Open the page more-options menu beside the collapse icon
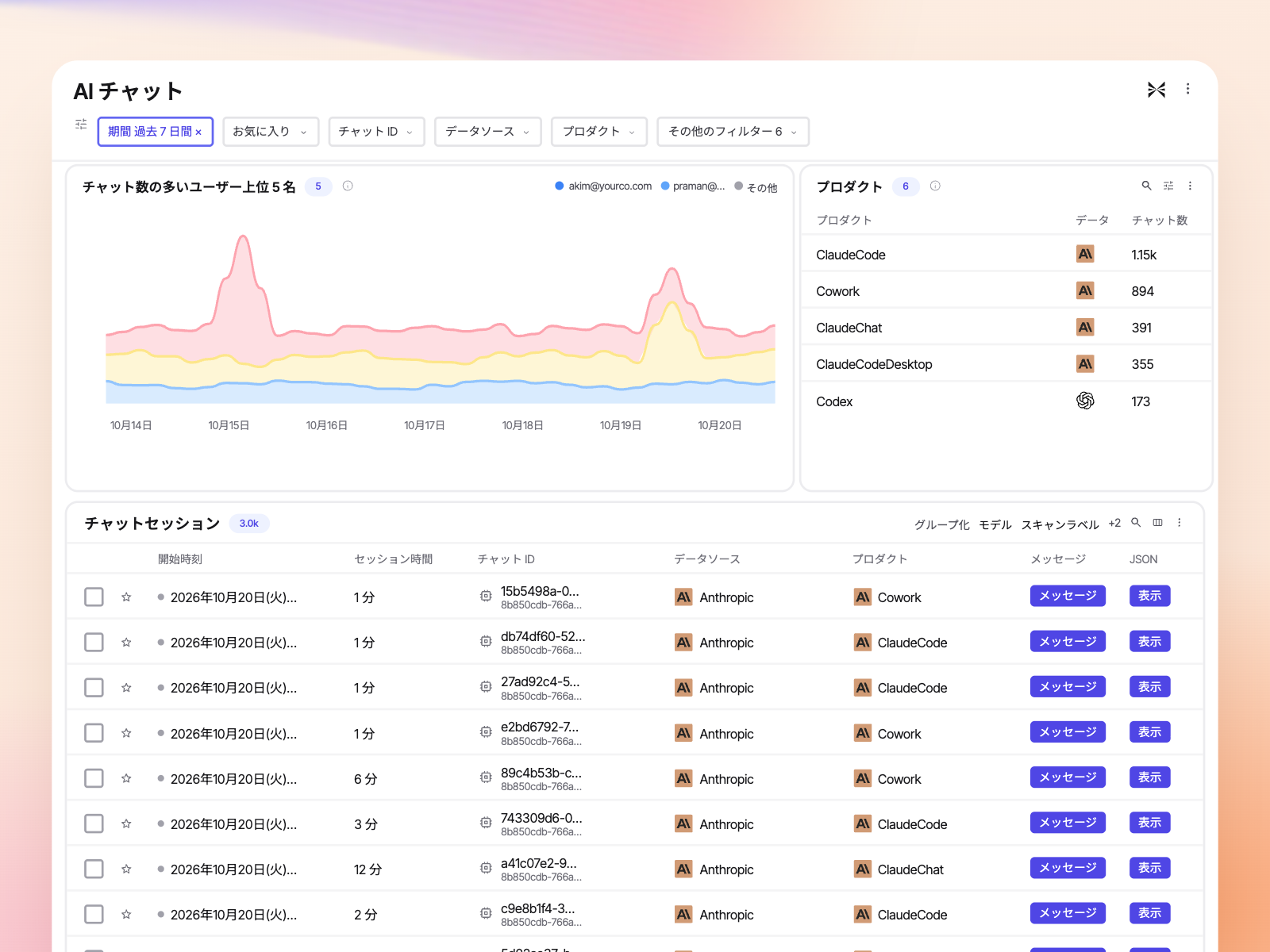The height and width of the screenshot is (952, 1270). 1187,89
